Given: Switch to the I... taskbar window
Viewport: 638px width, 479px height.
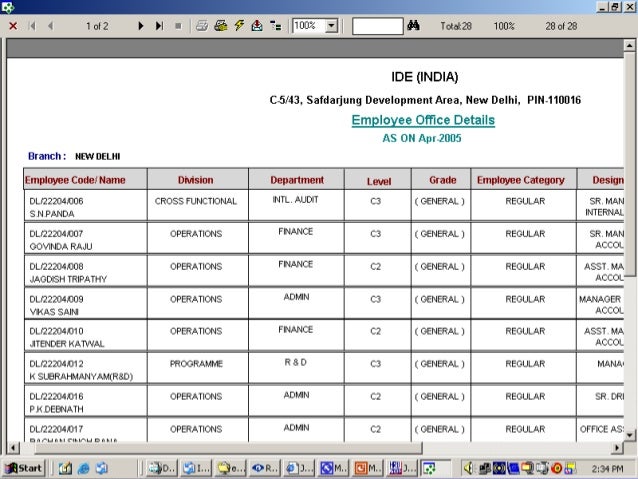Looking at the screenshot, I should [x=196, y=468].
